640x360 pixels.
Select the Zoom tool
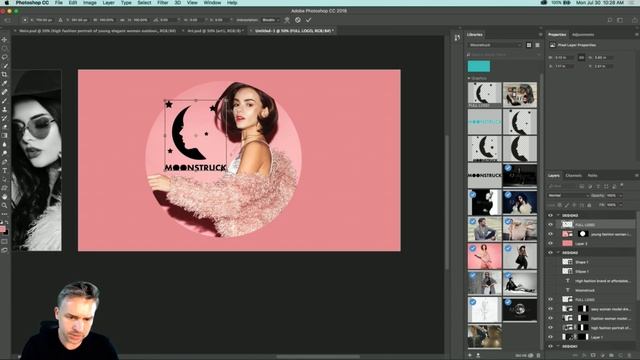coord(4,205)
